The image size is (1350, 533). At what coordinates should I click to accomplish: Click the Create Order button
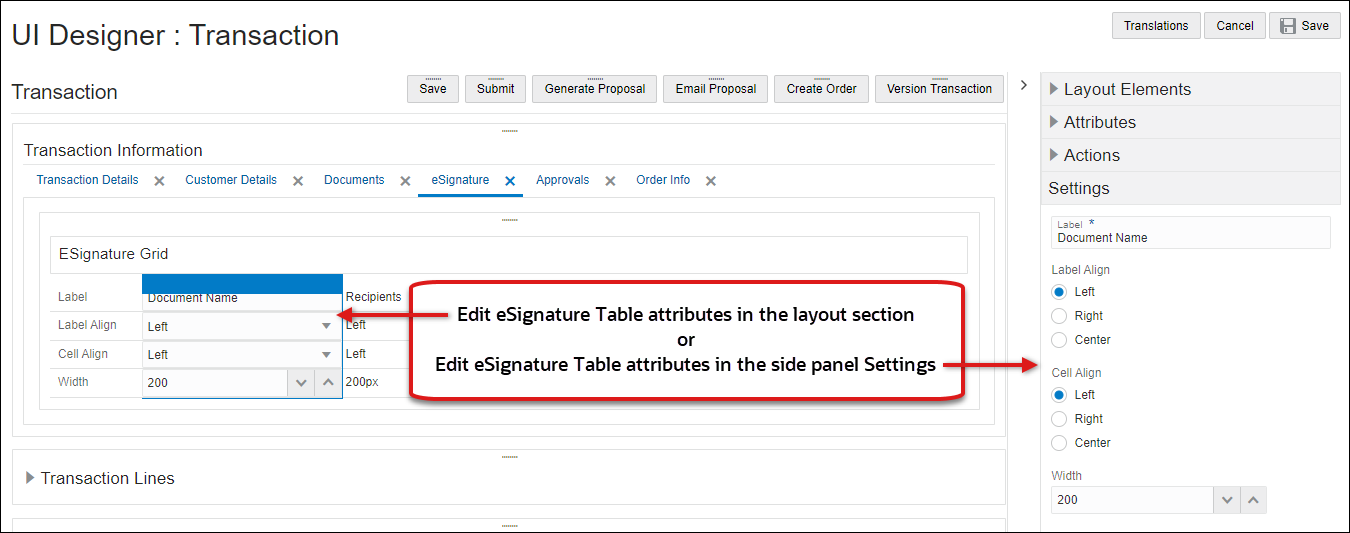pyautogui.click(x=821, y=89)
